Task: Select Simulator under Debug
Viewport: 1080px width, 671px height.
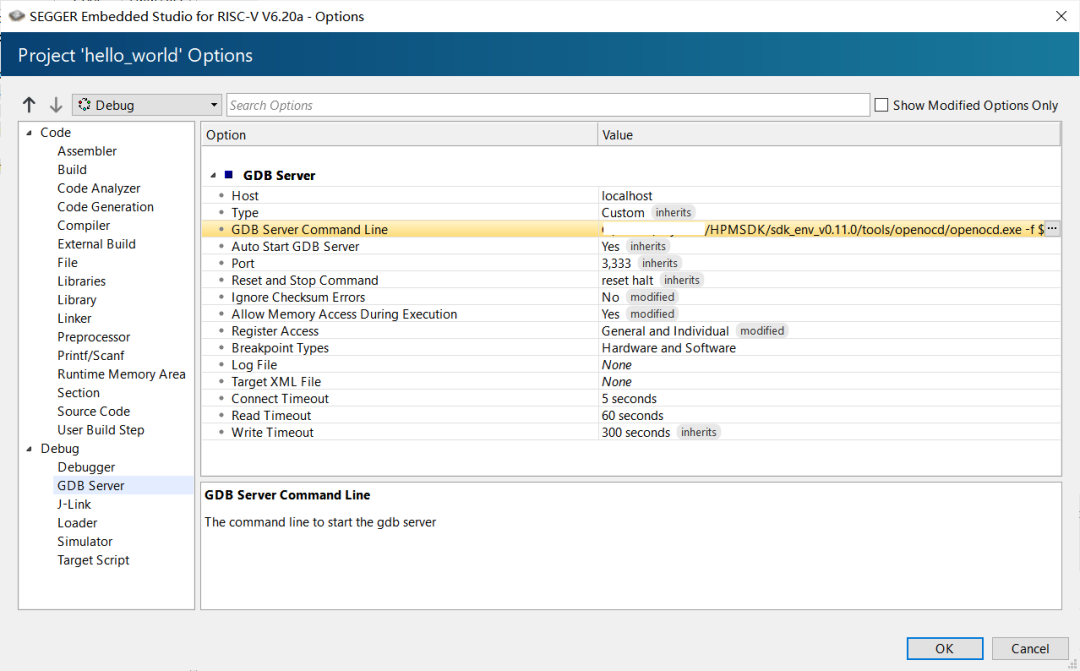Action: tap(85, 541)
